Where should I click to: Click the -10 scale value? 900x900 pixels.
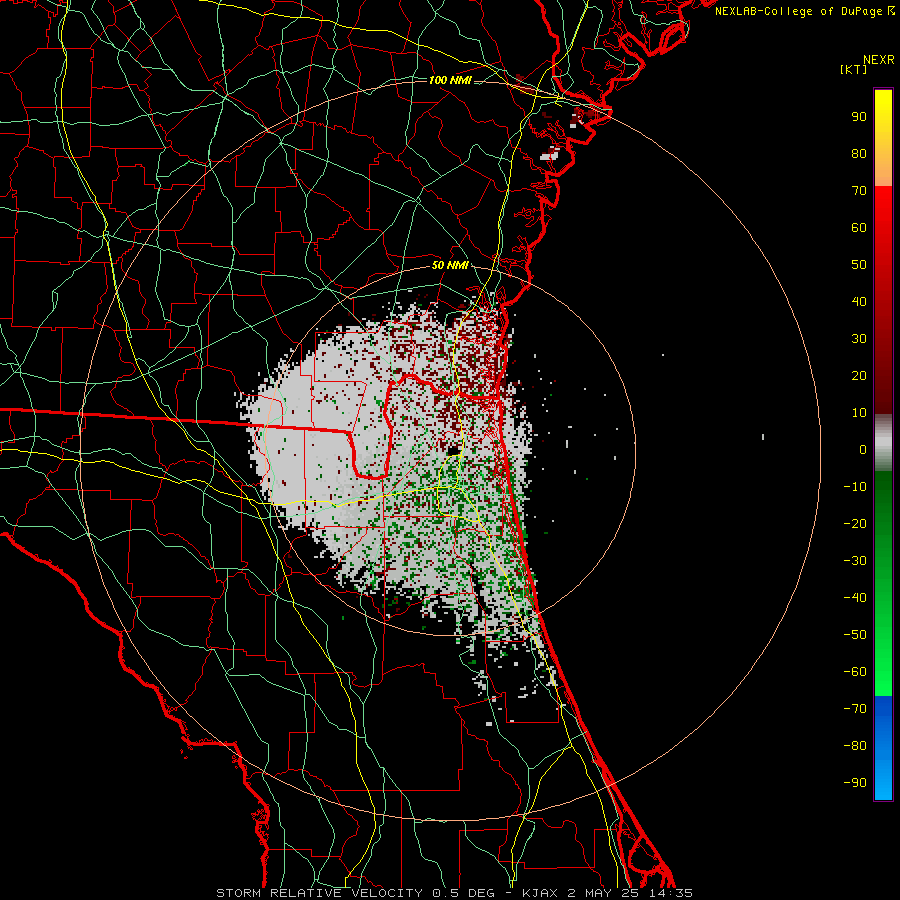tap(855, 487)
